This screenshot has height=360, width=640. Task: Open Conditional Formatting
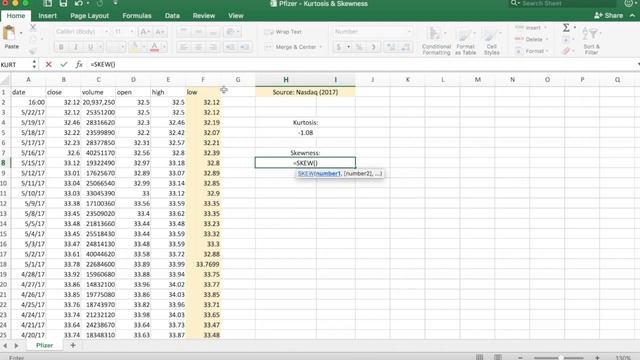(x=436, y=40)
